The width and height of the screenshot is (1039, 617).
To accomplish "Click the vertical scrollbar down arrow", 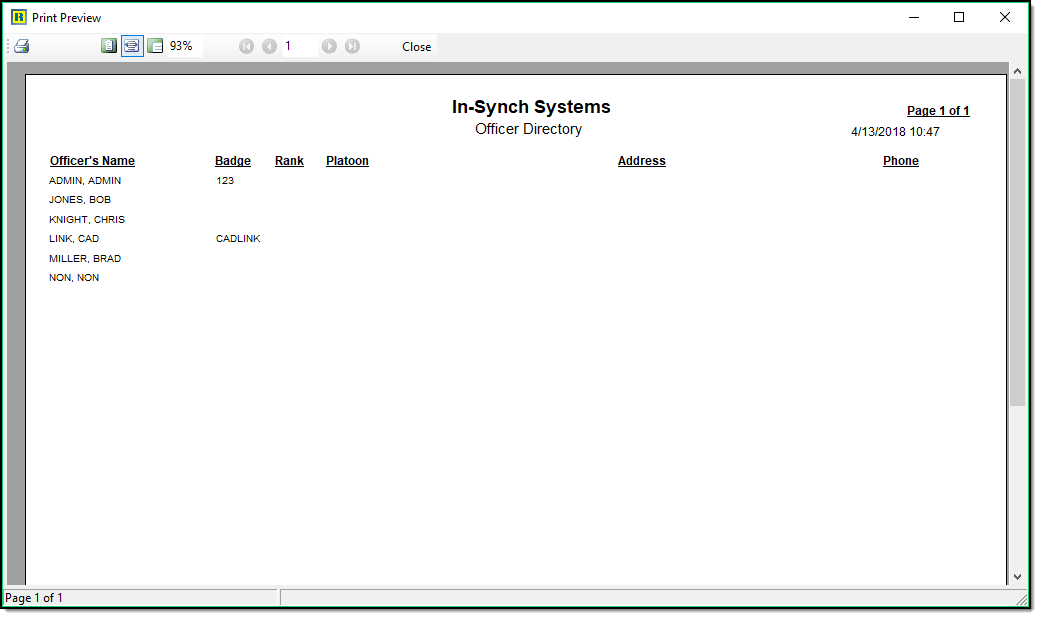I will tap(1017, 576).
